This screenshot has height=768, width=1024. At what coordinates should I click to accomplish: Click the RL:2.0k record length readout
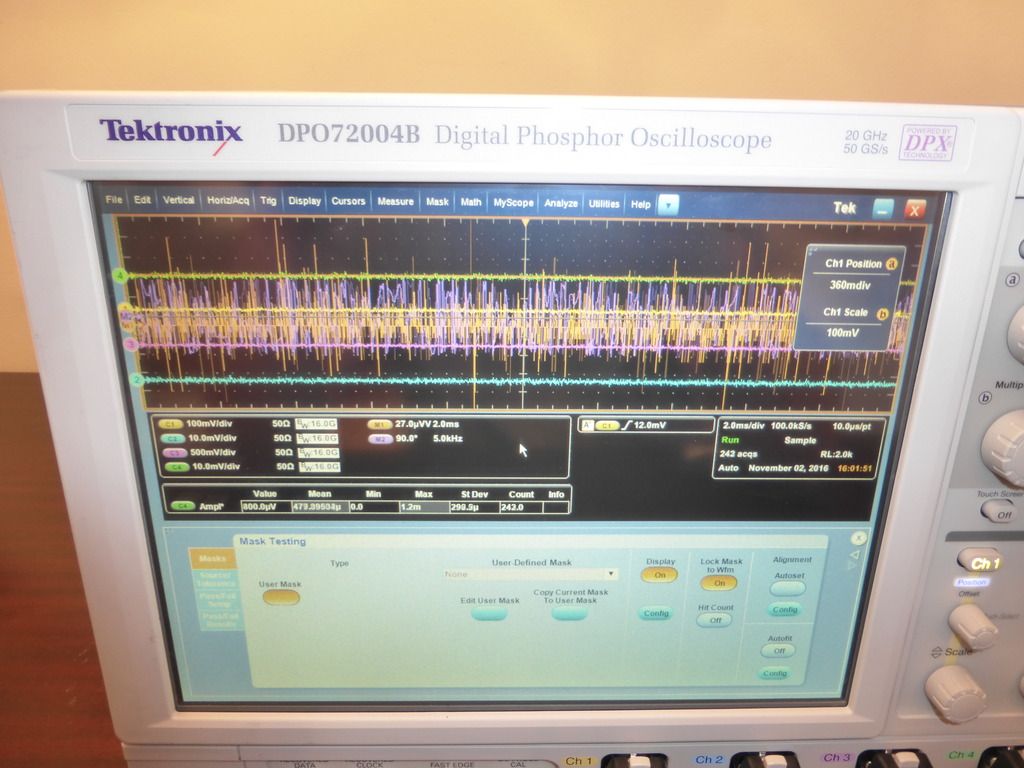[x=836, y=455]
